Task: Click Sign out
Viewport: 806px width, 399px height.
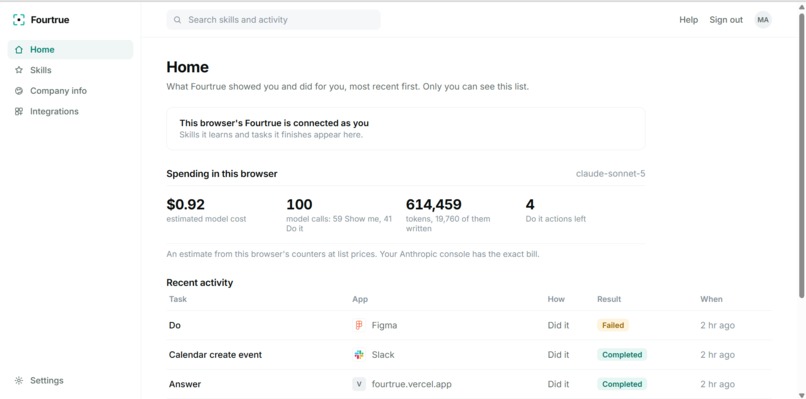Action: pyautogui.click(x=726, y=20)
